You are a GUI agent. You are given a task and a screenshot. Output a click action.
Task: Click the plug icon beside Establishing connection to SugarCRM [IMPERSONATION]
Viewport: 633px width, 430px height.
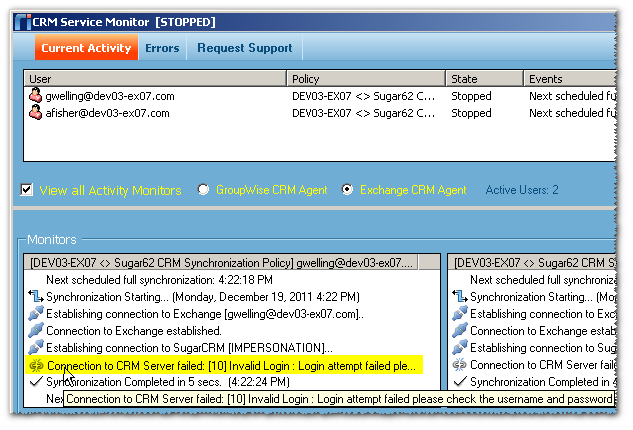coord(36,347)
